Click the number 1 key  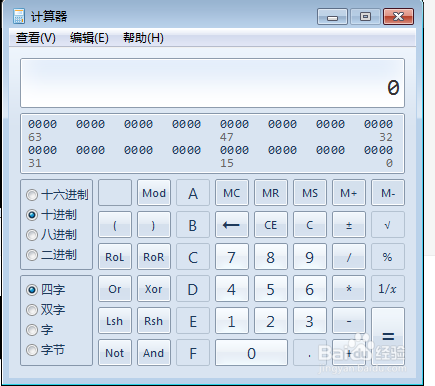point(232,321)
